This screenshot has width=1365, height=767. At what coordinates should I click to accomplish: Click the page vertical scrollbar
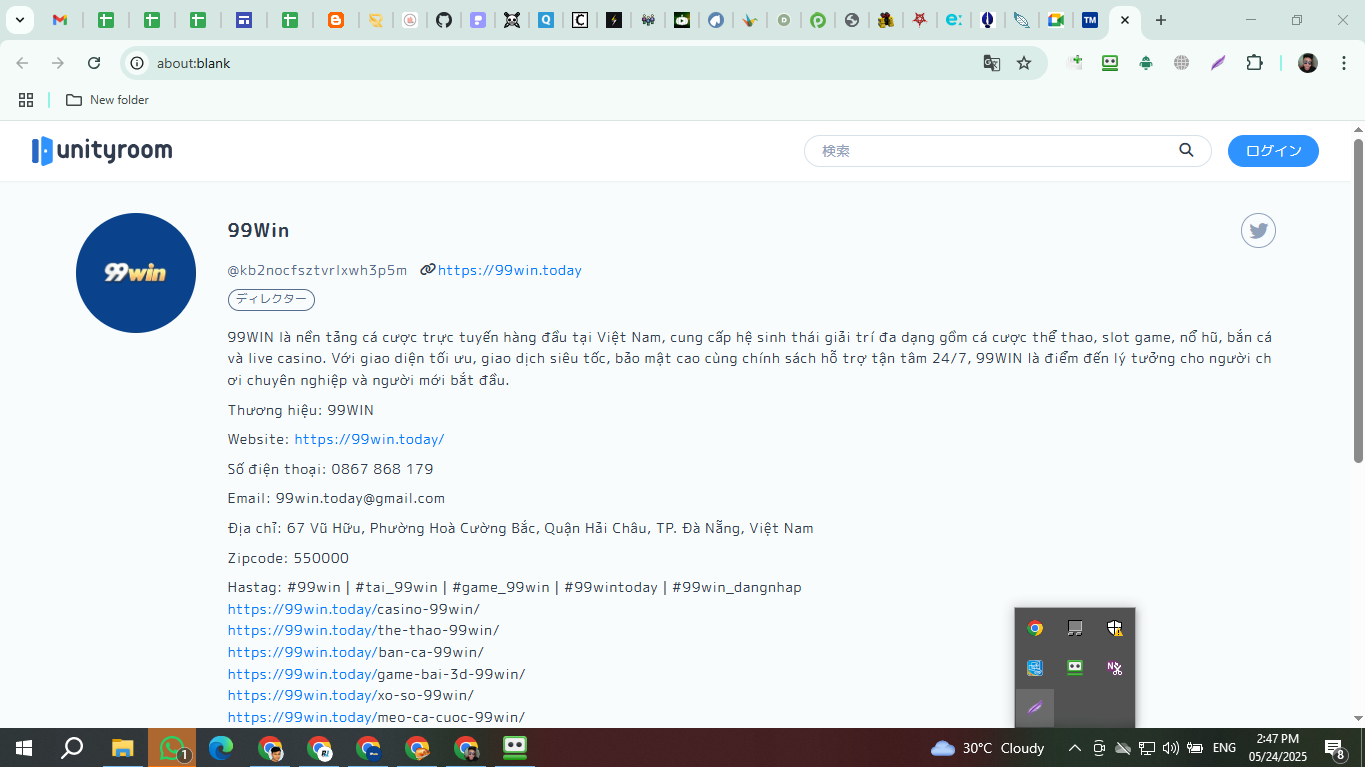pyautogui.click(x=1358, y=300)
